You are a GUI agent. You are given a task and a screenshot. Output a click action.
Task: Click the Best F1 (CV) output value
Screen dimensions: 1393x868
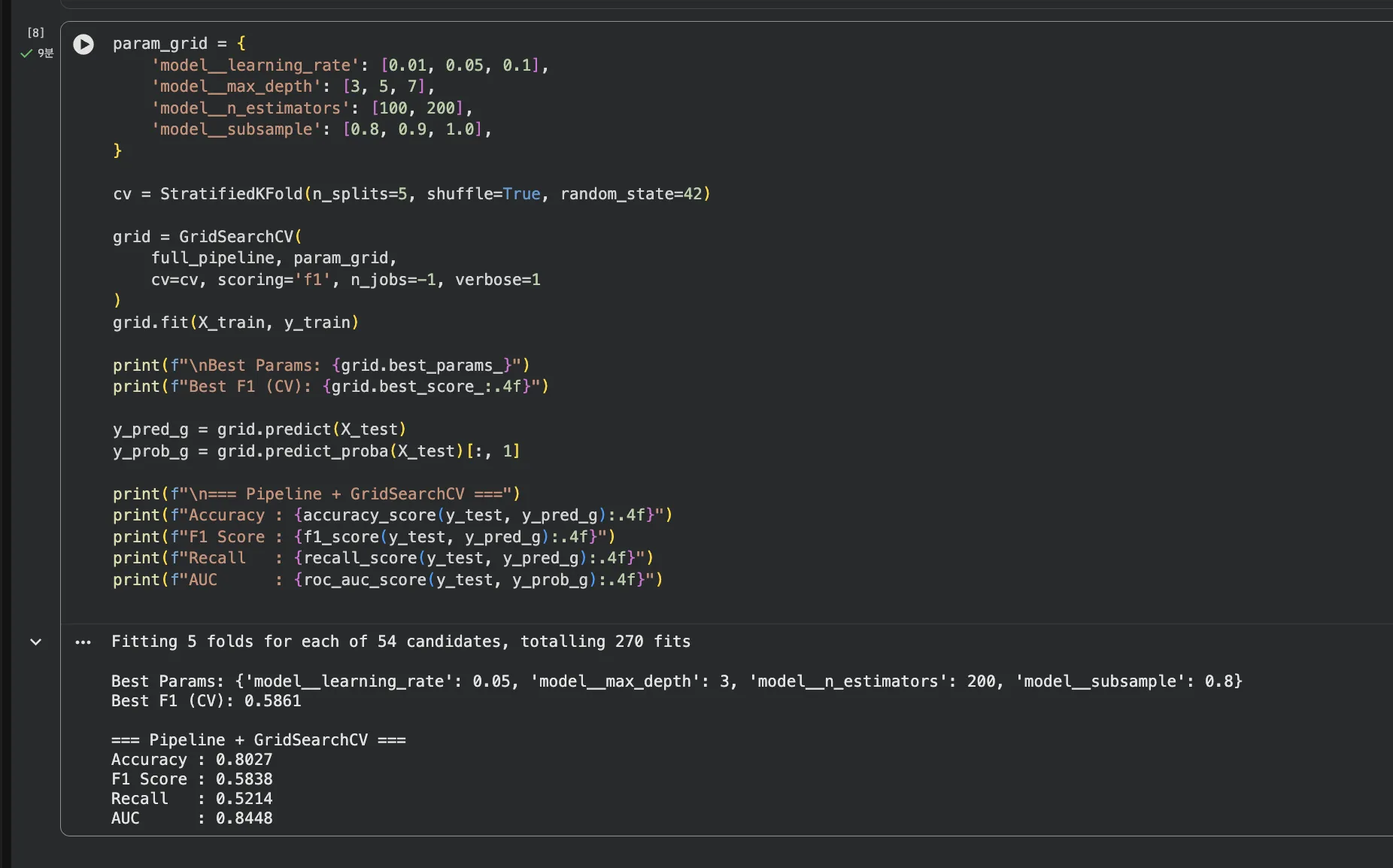(272, 701)
